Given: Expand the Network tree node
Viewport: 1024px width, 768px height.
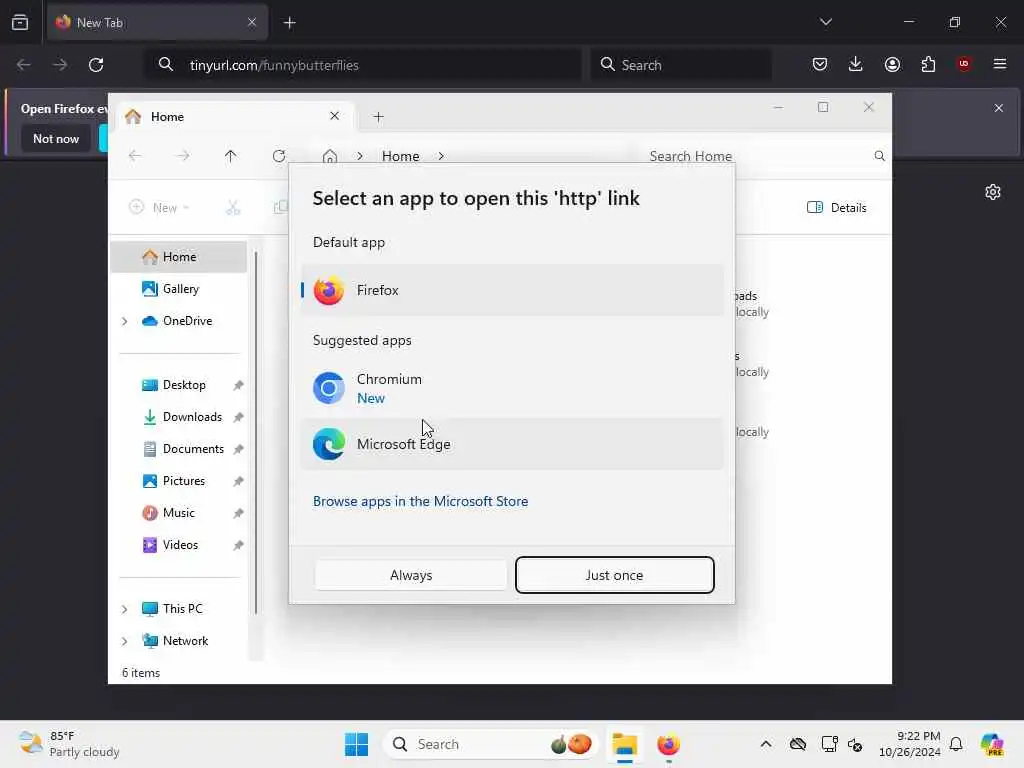Looking at the screenshot, I should point(125,641).
